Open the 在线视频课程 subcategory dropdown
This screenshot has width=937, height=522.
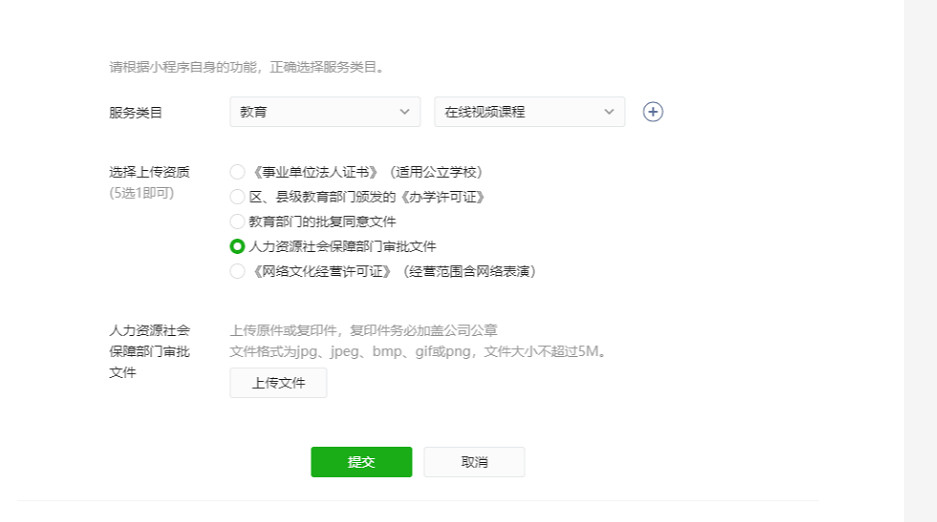point(529,112)
